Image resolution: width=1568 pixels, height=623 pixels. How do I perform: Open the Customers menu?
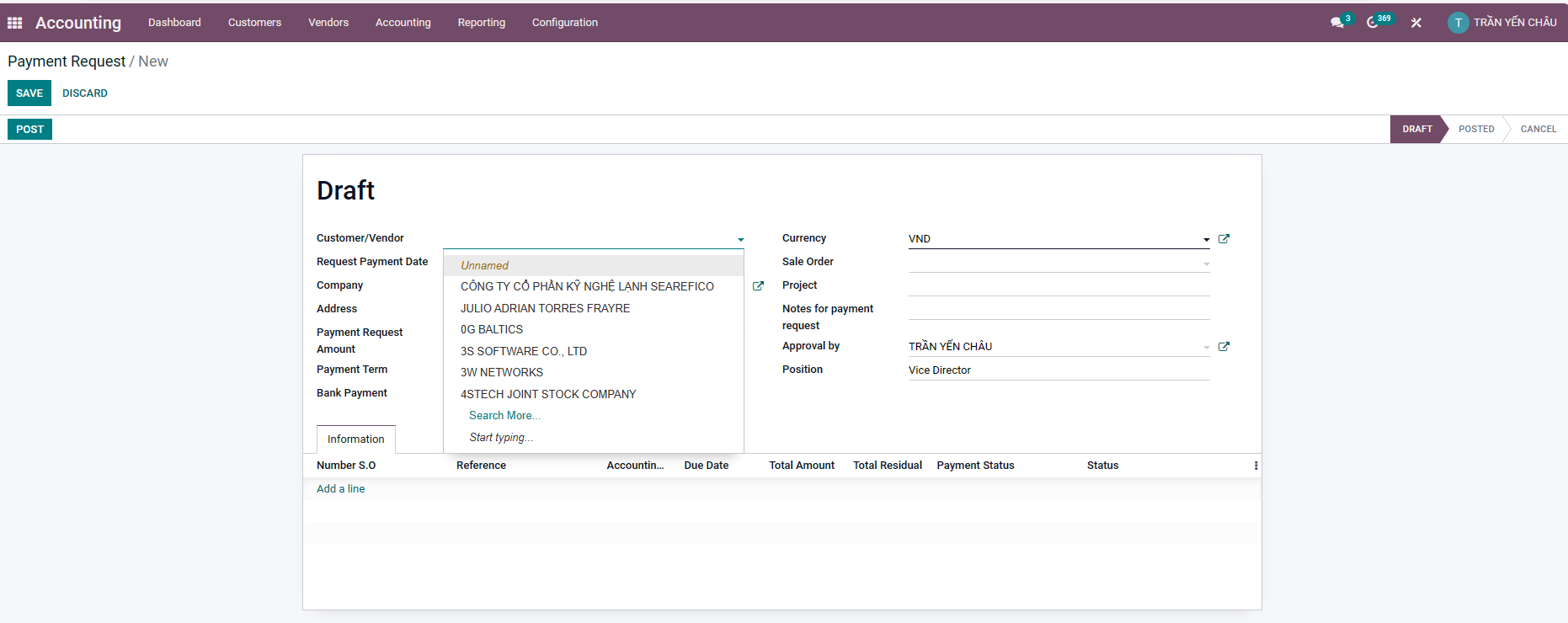pyautogui.click(x=254, y=23)
